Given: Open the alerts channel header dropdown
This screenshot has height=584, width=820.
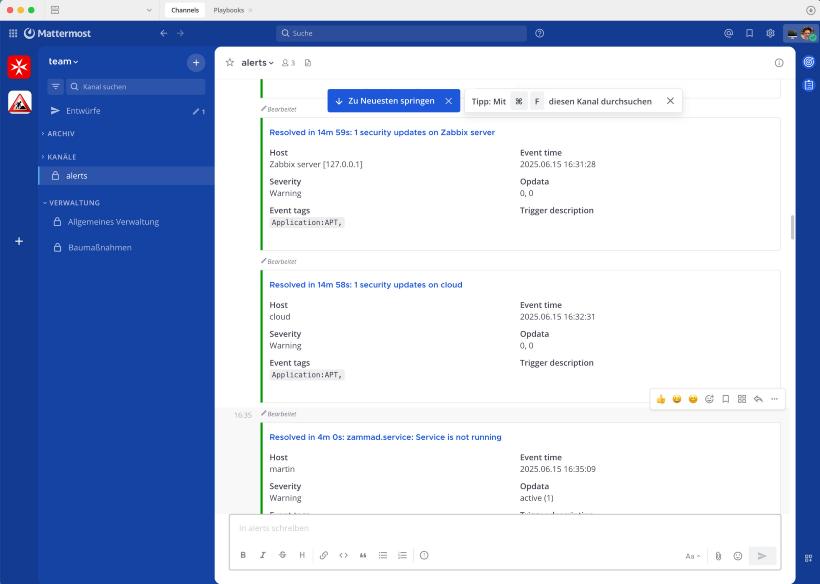Looking at the screenshot, I should [x=257, y=63].
